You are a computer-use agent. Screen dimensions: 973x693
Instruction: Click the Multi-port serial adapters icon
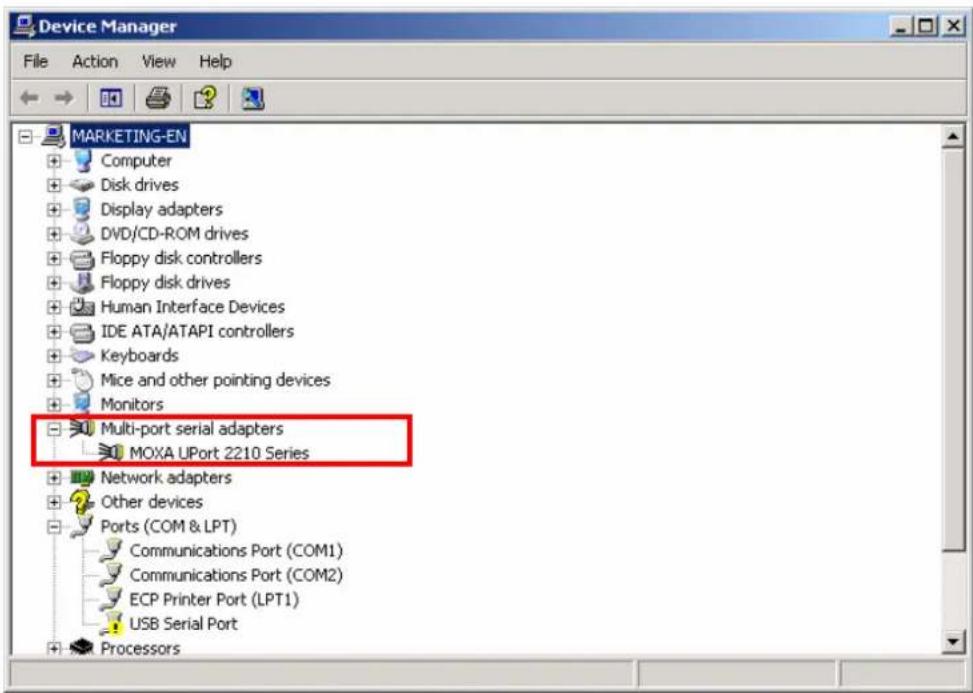point(81,428)
